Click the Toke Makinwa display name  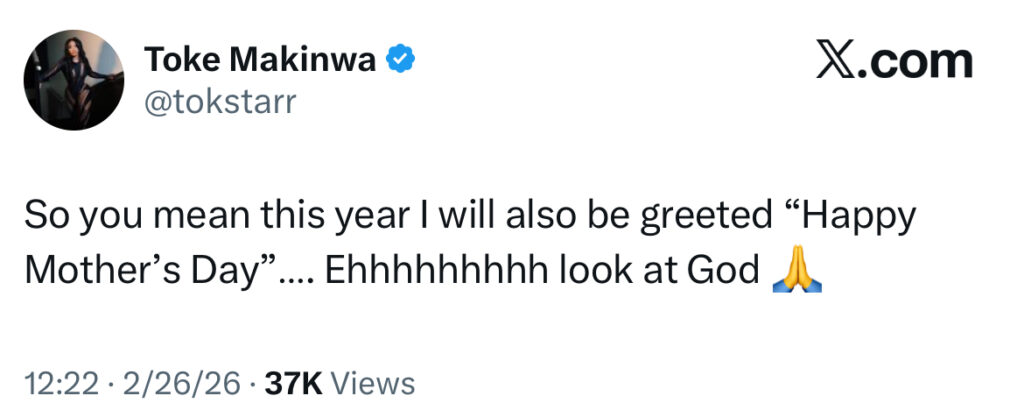pyautogui.click(x=262, y=61)
